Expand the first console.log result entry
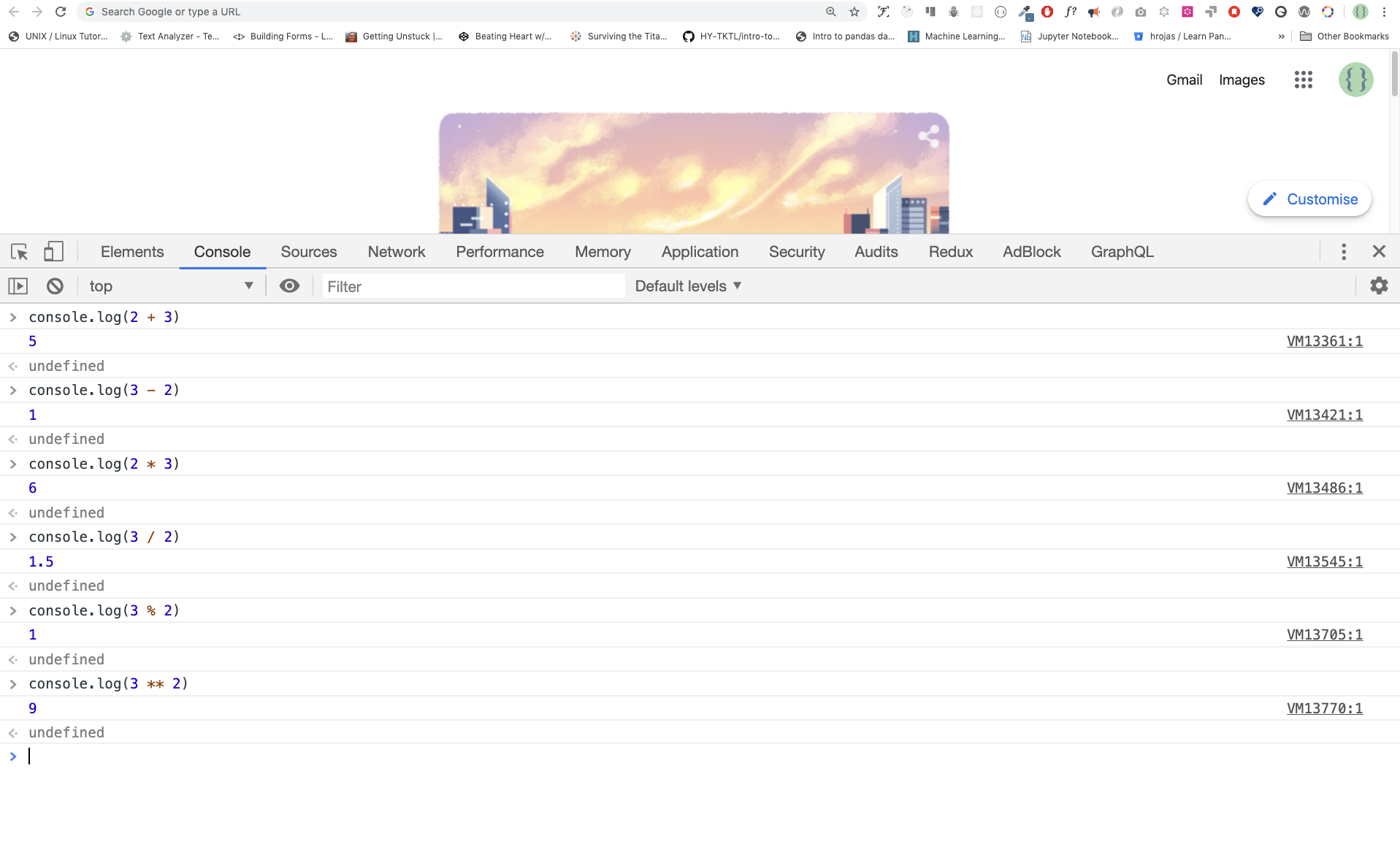 pos(12,317)
